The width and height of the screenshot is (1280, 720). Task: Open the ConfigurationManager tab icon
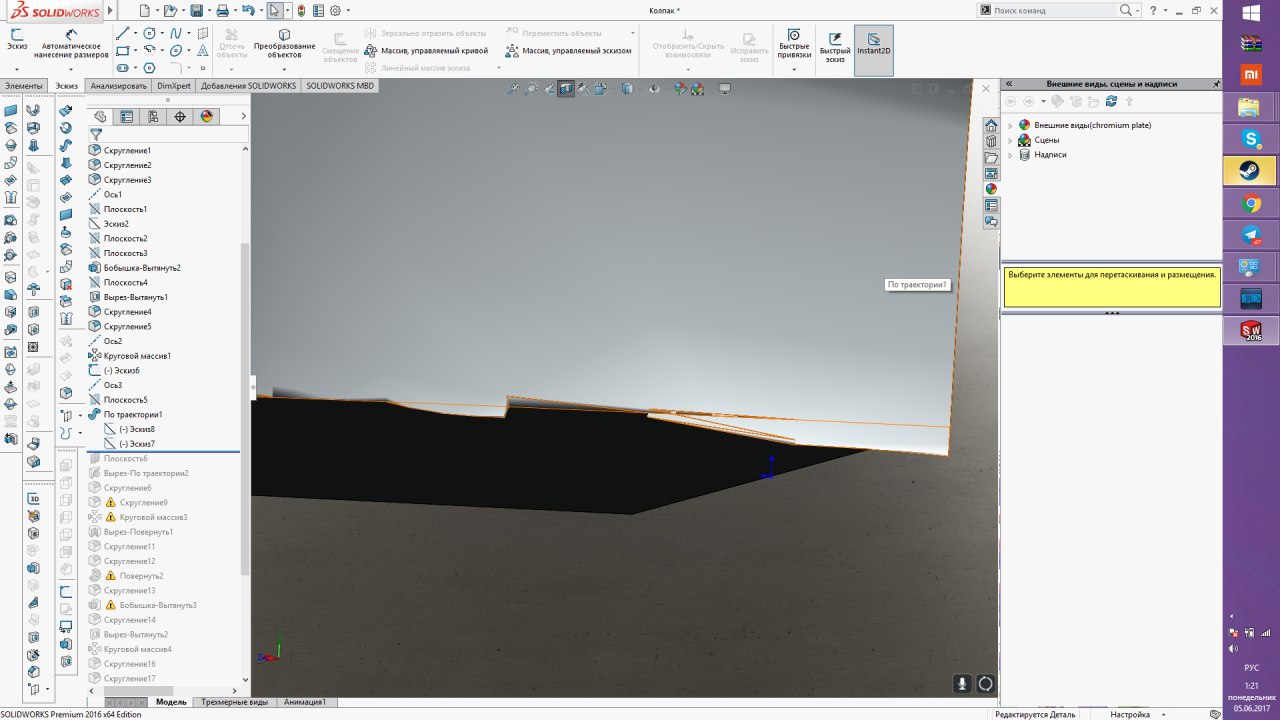coord(153,116)
